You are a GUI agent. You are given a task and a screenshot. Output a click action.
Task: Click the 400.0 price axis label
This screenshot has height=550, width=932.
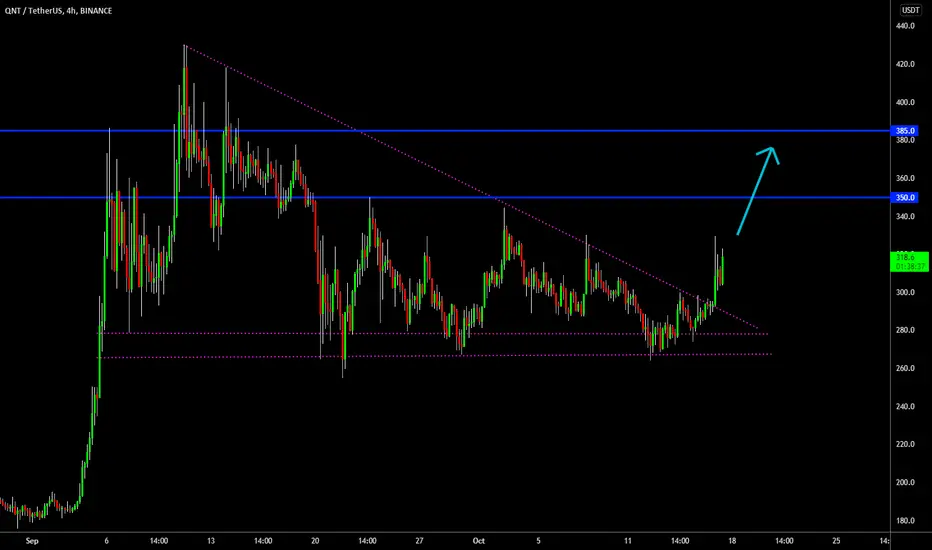[x=905, y=102]
